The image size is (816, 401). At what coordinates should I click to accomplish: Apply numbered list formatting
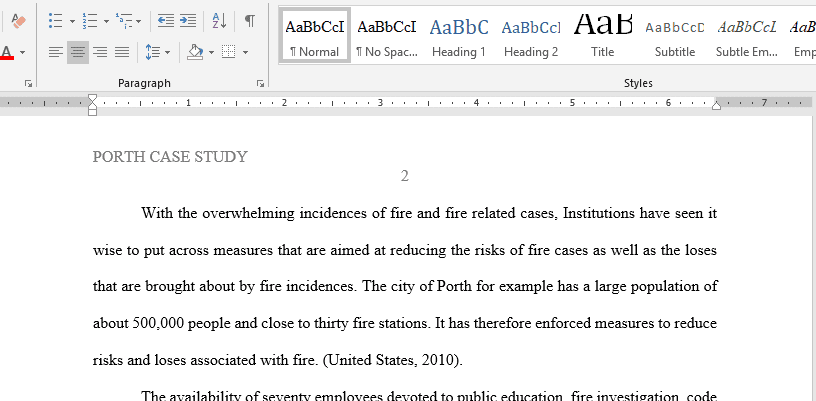coord(90,21)
